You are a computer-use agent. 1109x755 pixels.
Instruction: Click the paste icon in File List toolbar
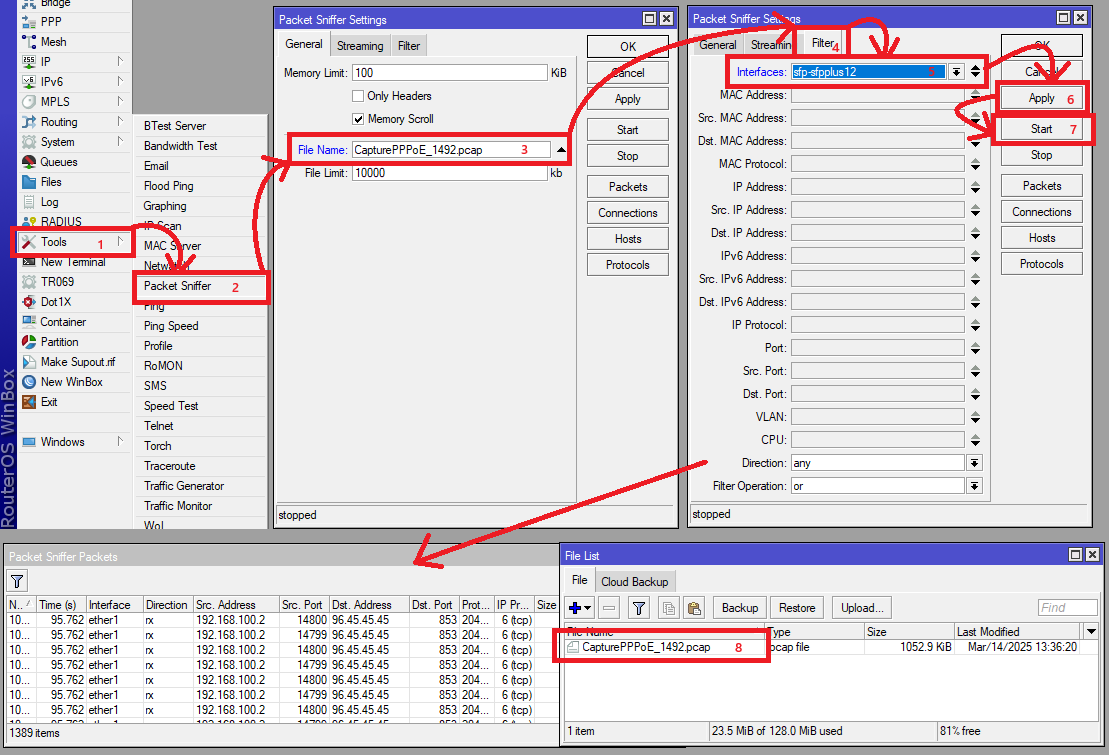pos(694,608)
